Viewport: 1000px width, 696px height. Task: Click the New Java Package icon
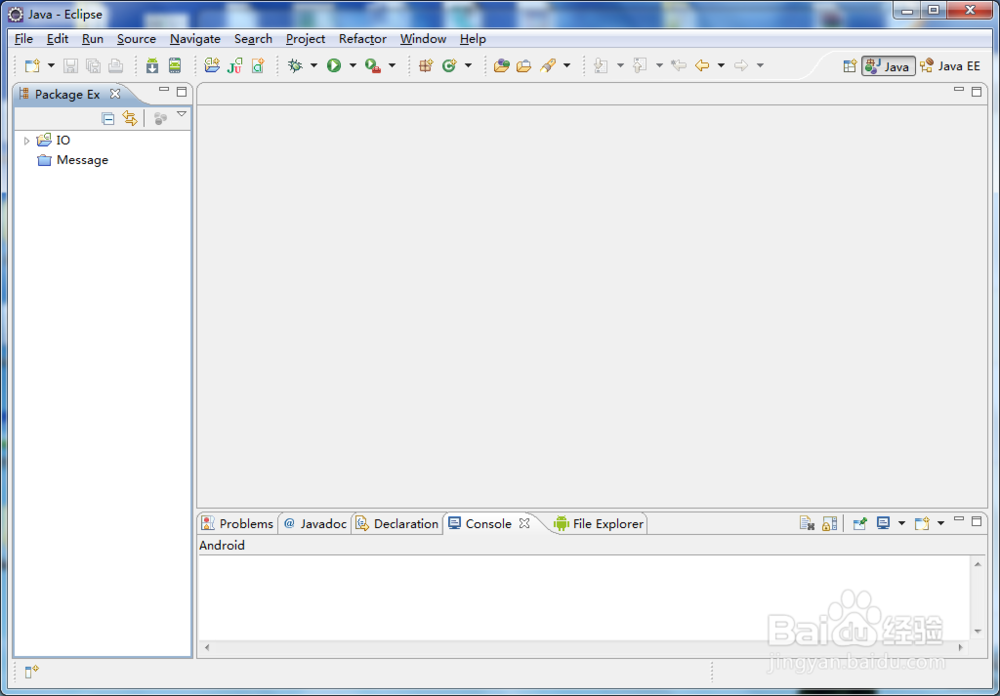point(426,66)
